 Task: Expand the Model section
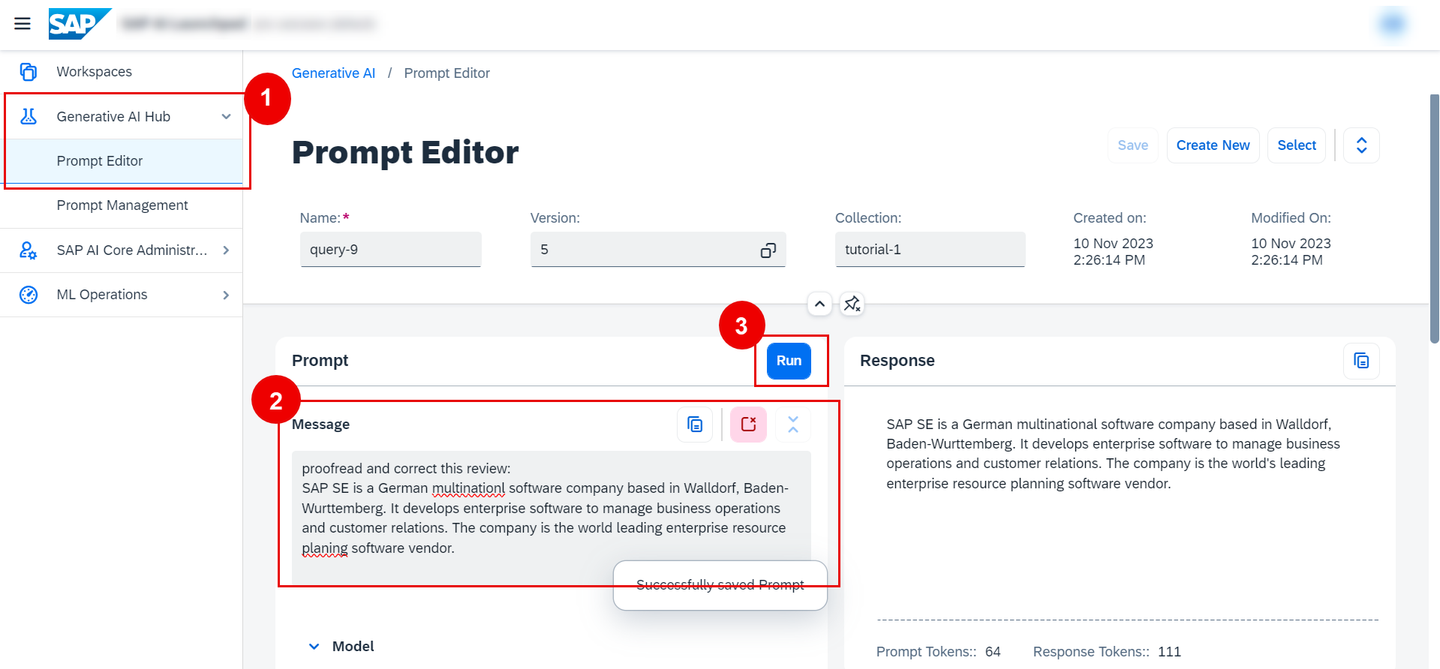pyautogui.click(x=314, y=647)
